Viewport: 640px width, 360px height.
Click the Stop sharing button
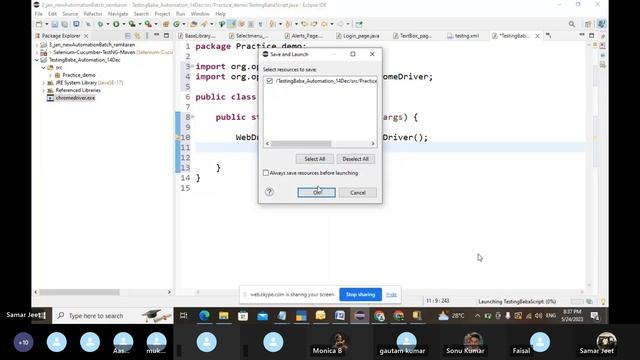point(360,294)
